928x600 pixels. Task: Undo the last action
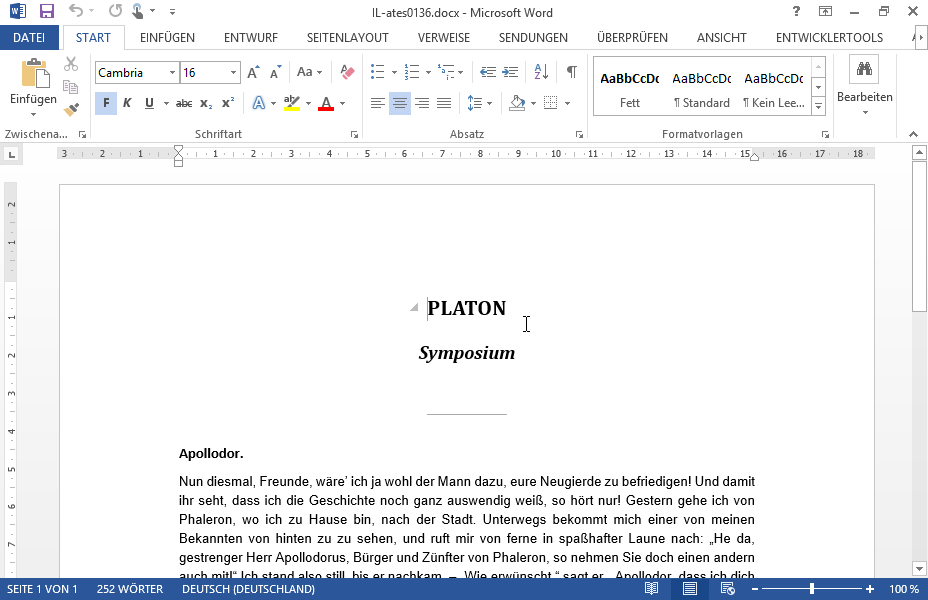[75, 11]
